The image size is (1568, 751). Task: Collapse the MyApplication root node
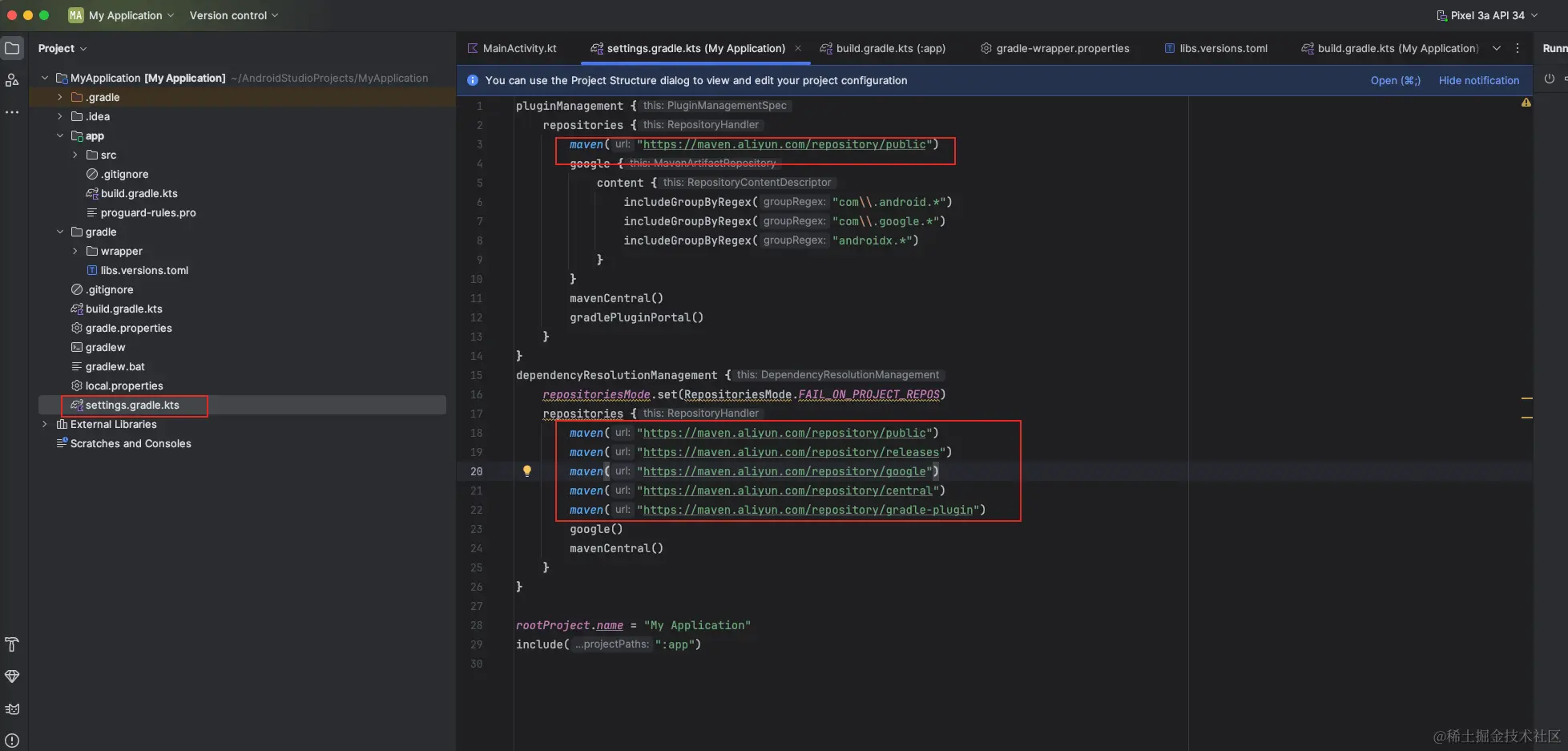click(x=45, y=78)
